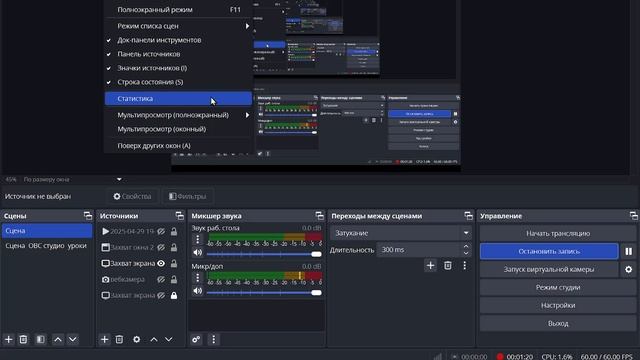Viewport: 640px width, 360px height.
Task: Toggle Значки источников menu entry
Action: (178, 68)
